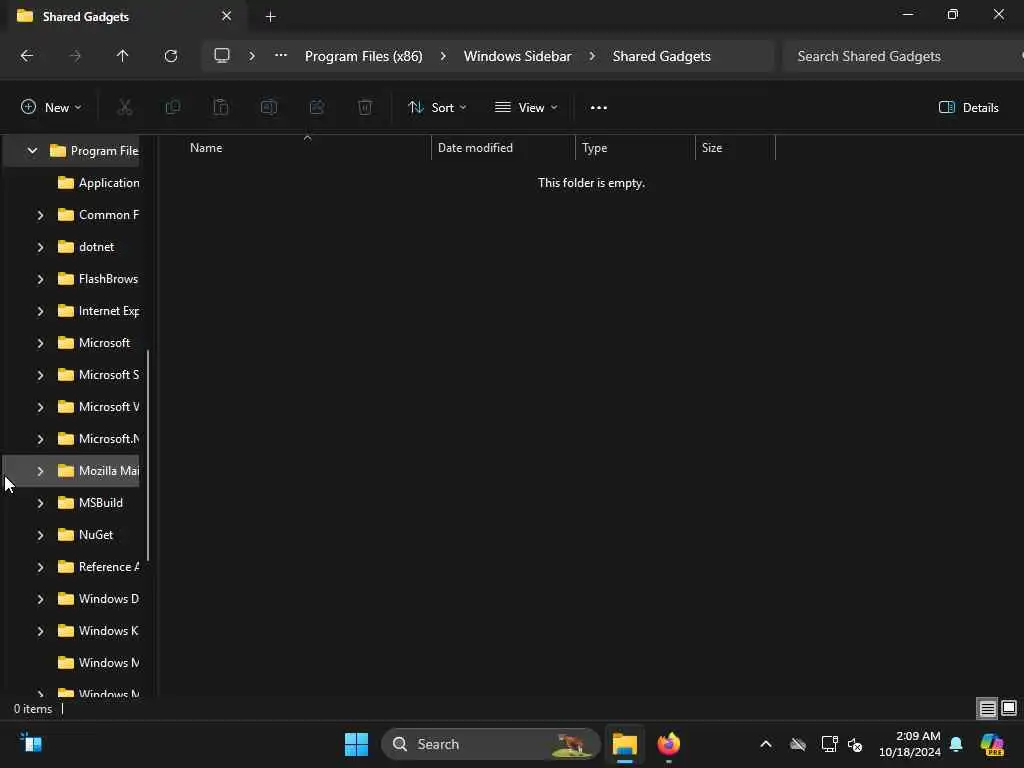This screenshot has height=768, width=1024.
Task: Expand the Mozilla Mai folder node
Action: (40, 471)
